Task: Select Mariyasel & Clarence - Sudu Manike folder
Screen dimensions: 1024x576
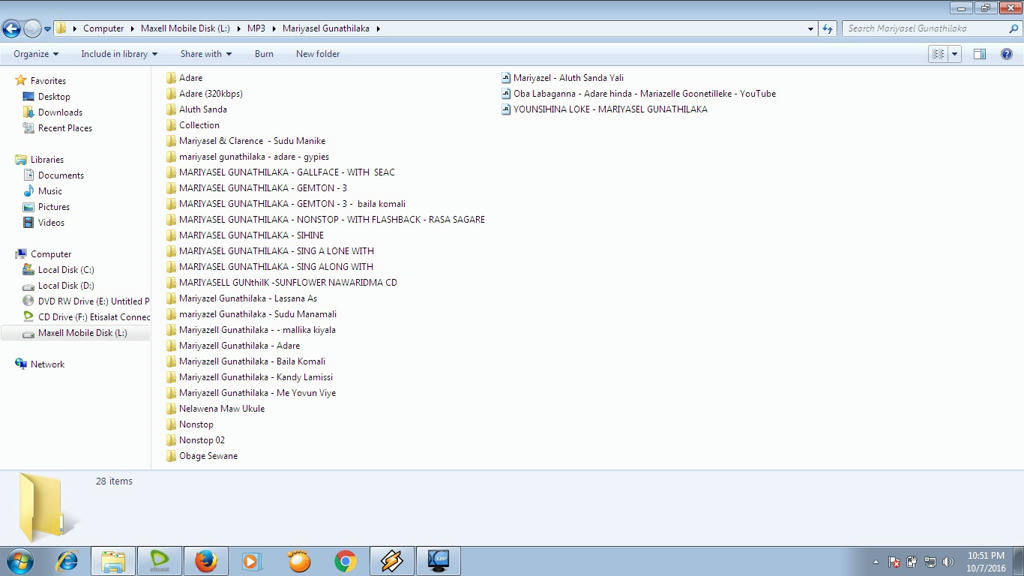Action: 252,140
